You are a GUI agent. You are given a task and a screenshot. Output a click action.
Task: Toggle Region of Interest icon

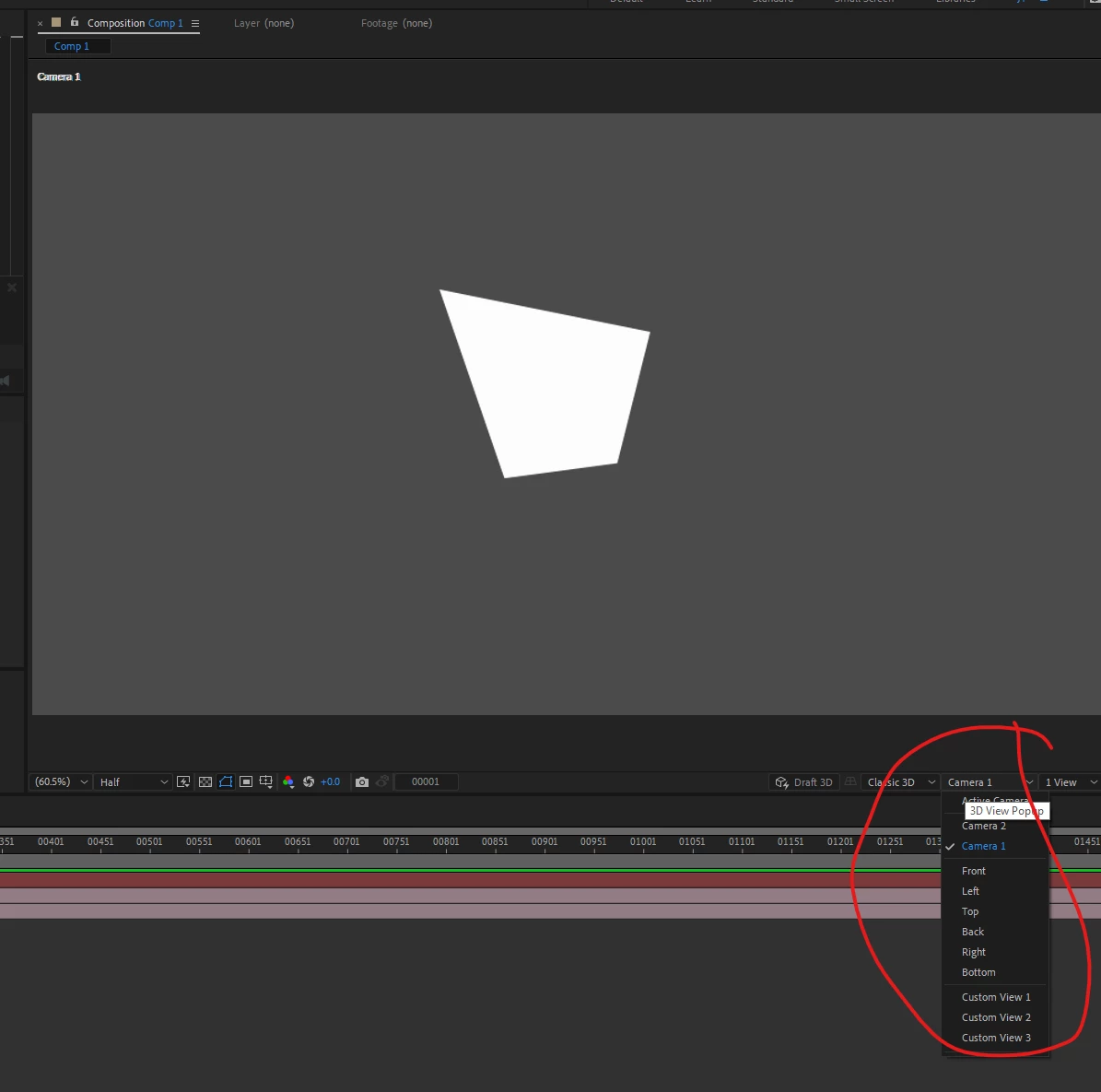point(246,781)
